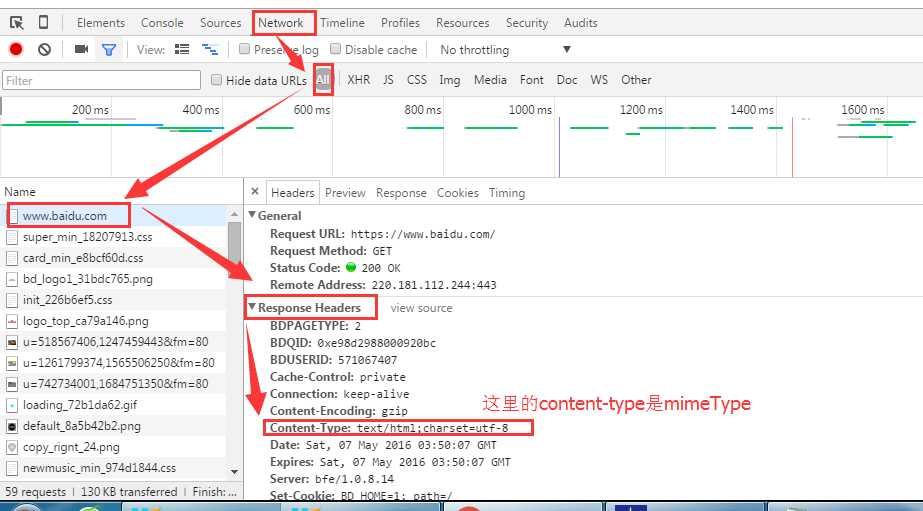Screen dimensions: 923x511
Task: Open the Console panel tab
Action: coord(162,23)
